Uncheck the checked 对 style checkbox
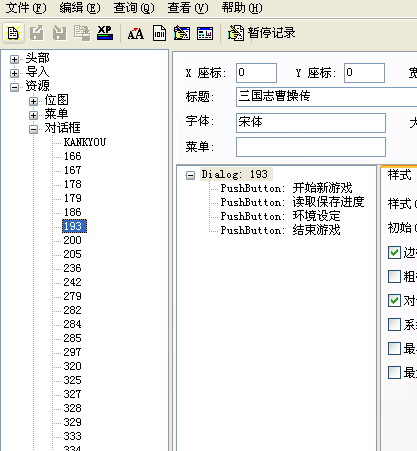The image size is (417, 451). click(x=394, y=300)
